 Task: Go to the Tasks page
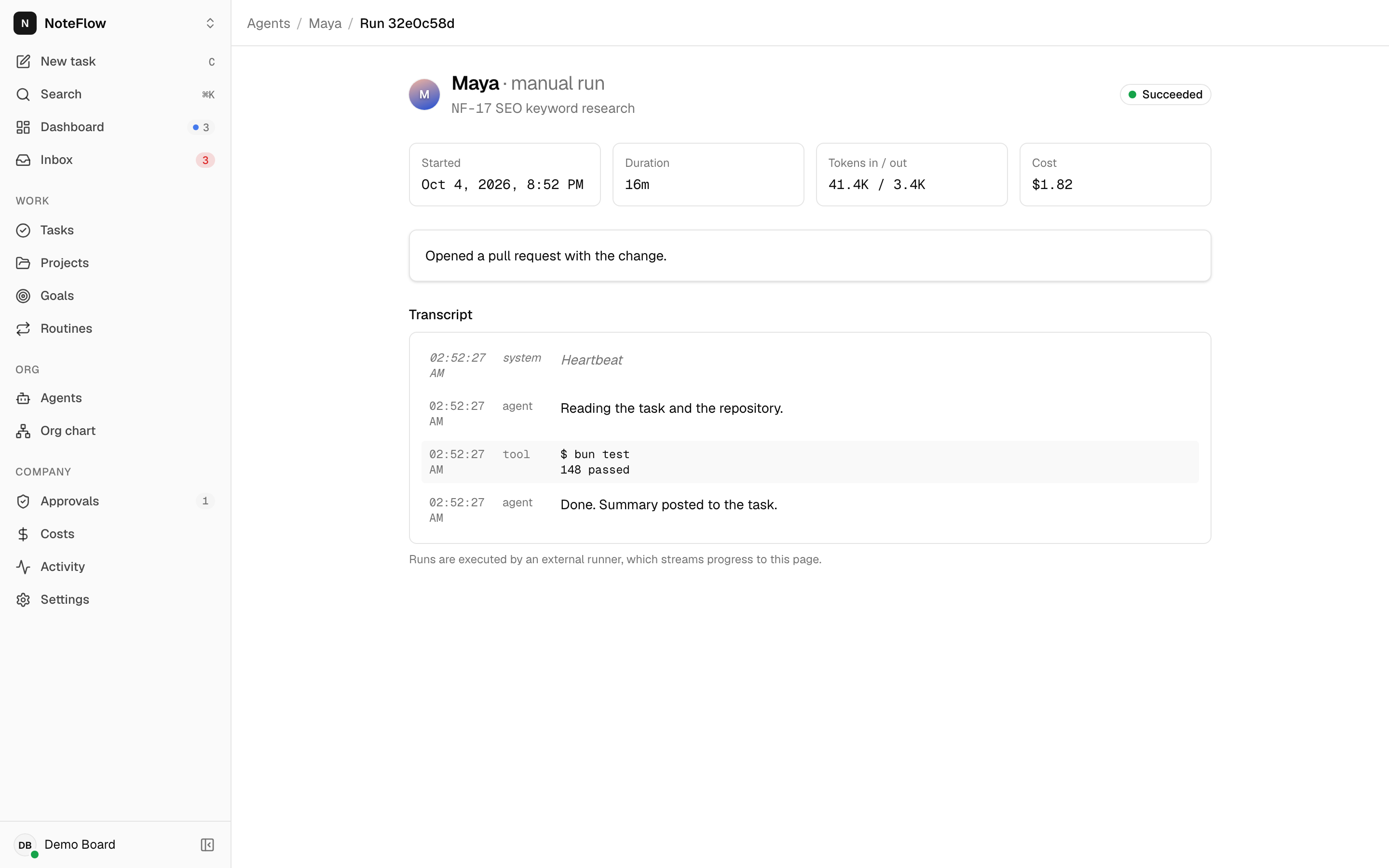click(115, 230)
